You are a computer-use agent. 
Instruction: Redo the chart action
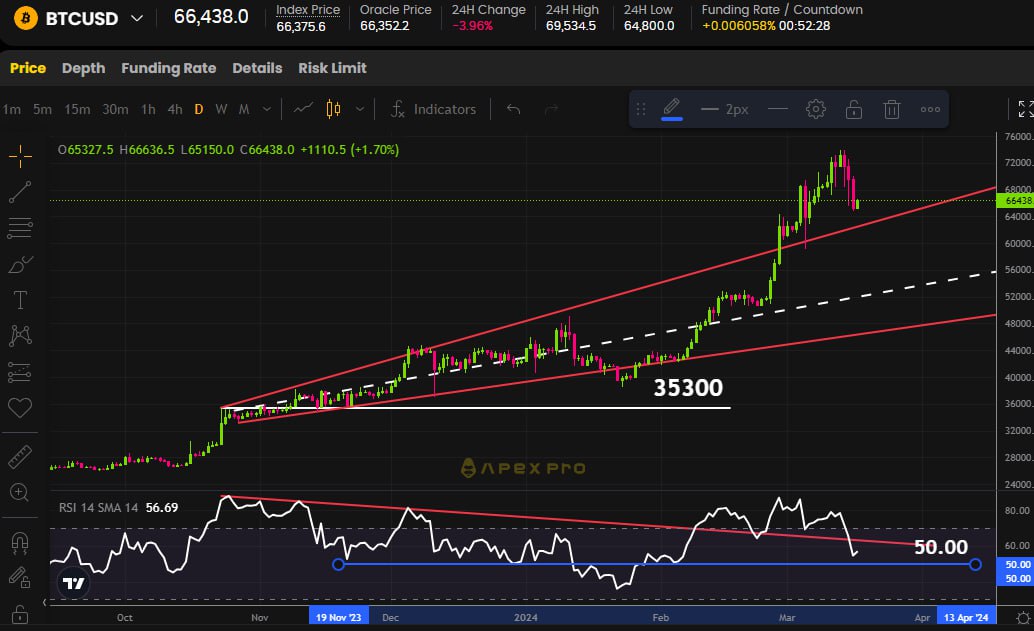pyautogui.click(x=551, y=109)
